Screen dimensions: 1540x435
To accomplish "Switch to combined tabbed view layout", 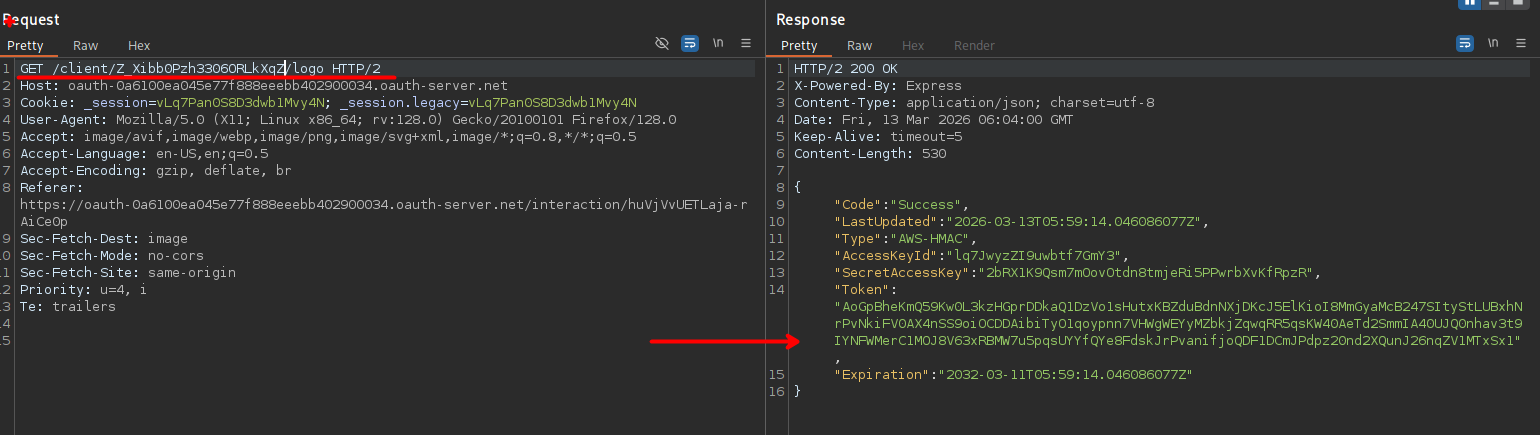I will (x=1519, y=3).
